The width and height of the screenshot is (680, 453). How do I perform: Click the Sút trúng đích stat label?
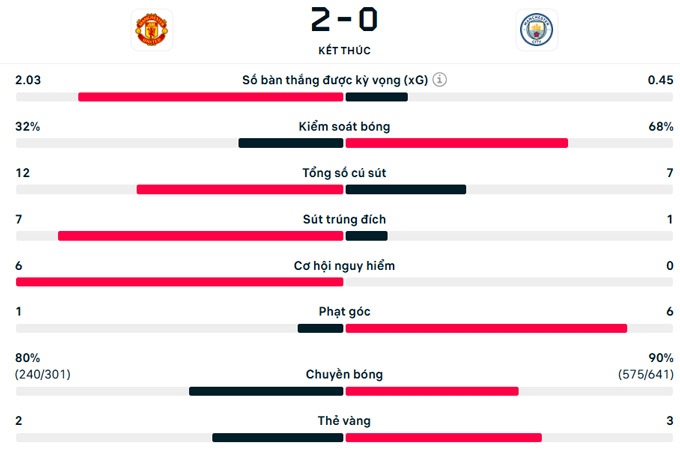345,219
